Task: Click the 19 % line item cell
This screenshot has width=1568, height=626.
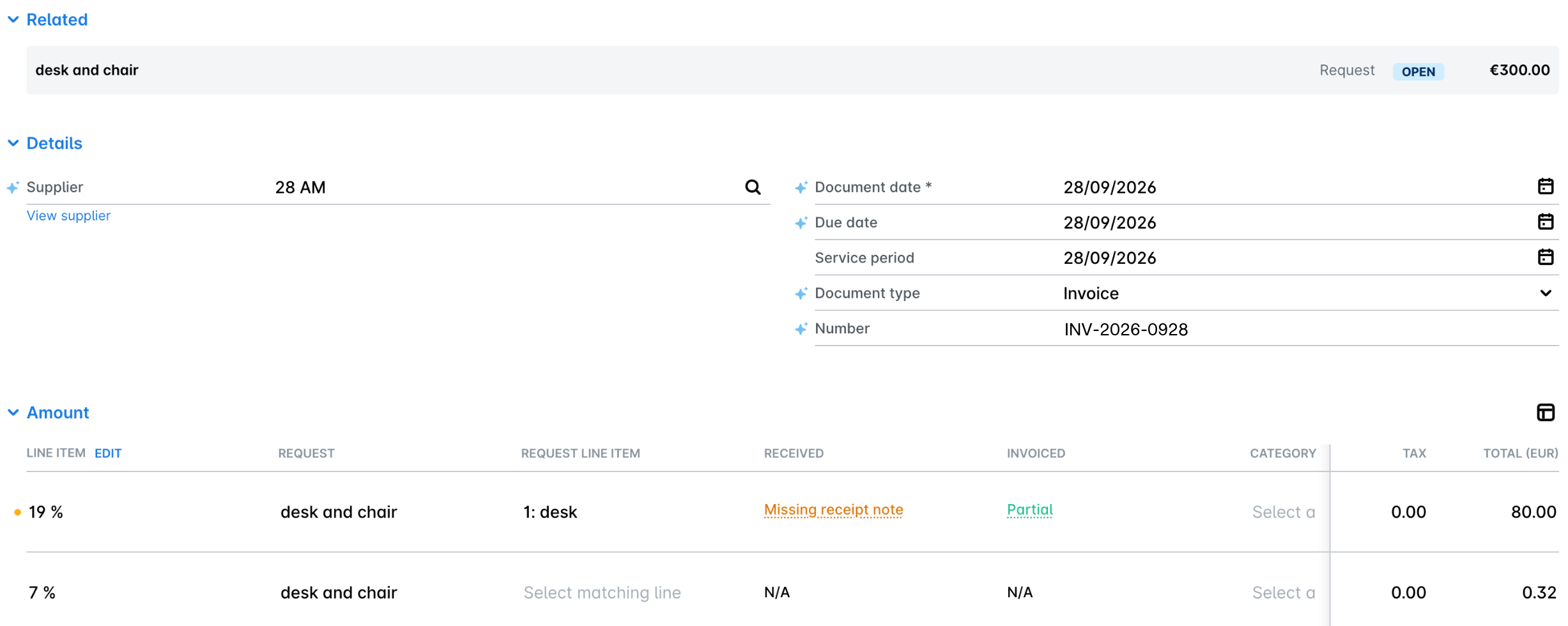Action: tap(46, 512)
